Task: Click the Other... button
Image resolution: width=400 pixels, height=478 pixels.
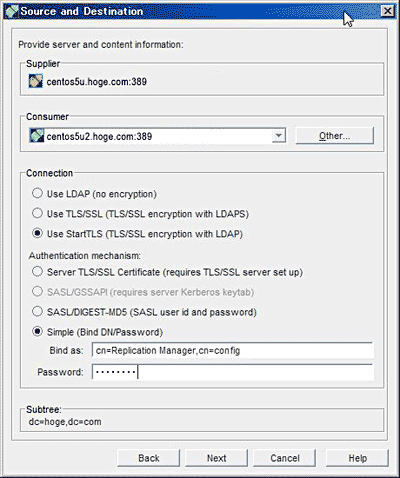Action: pyautogui.click(x=335, y=136)
